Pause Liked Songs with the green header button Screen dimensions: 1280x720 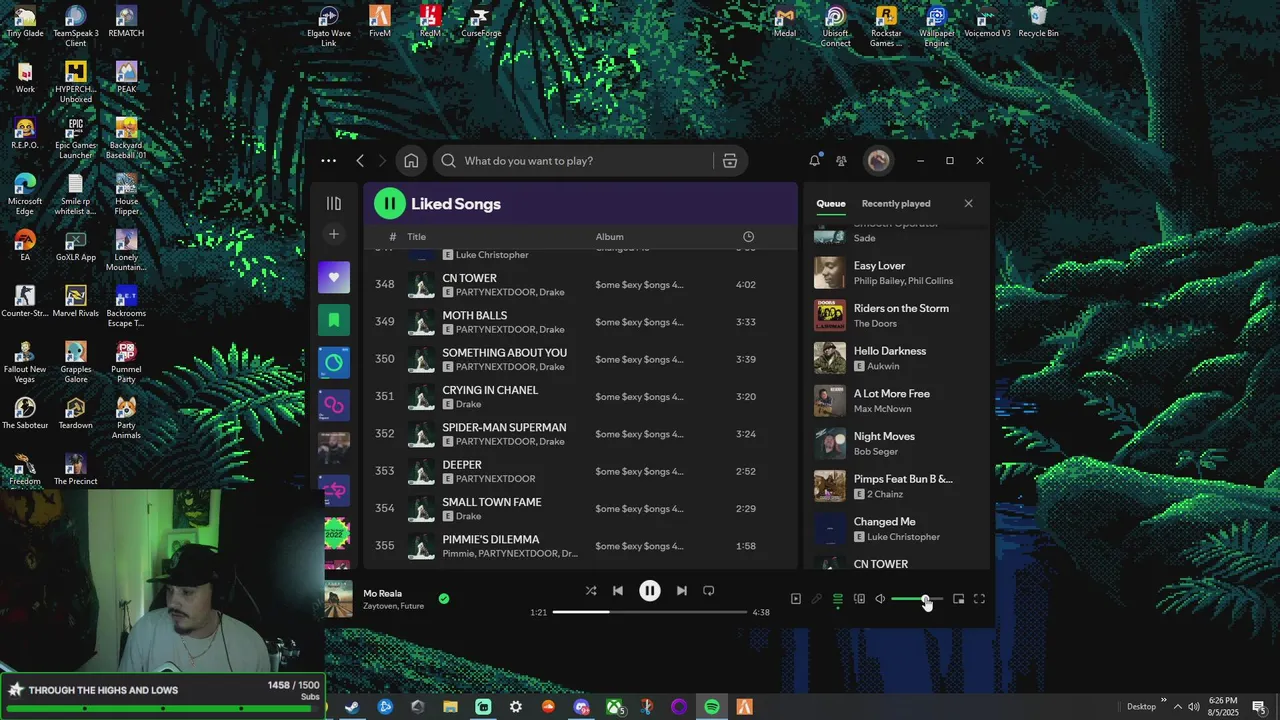(x=389, y=204)
